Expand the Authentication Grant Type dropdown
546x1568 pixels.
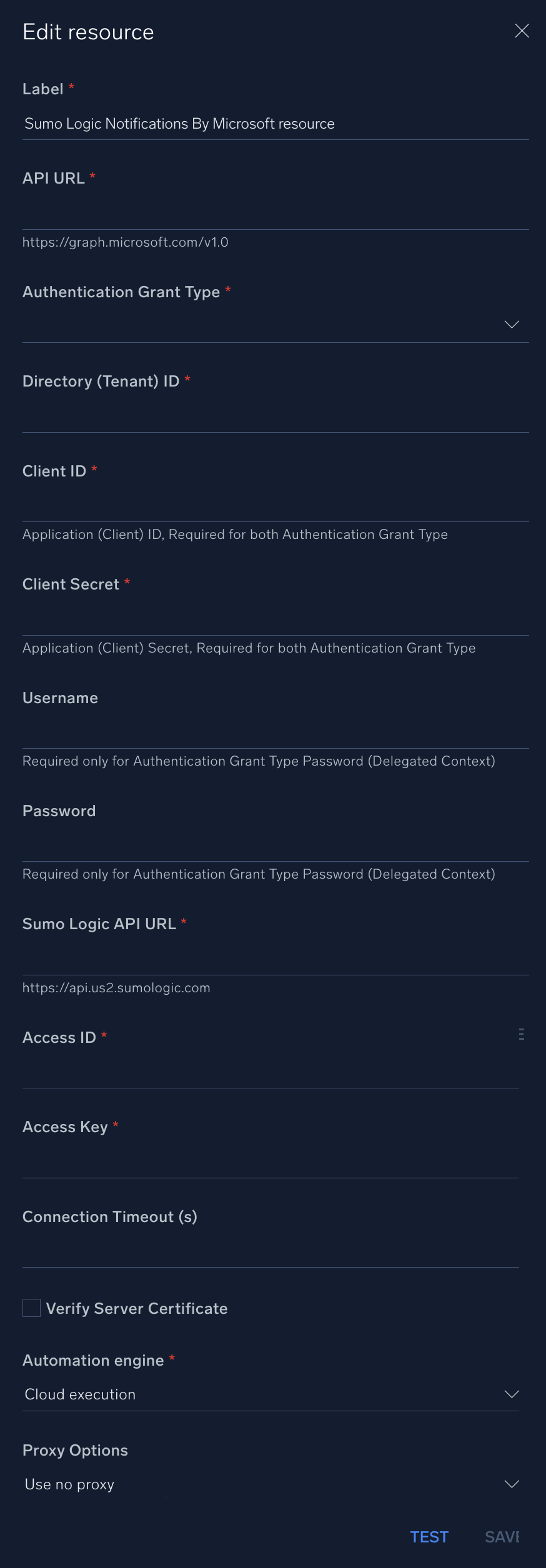[512, 325]
